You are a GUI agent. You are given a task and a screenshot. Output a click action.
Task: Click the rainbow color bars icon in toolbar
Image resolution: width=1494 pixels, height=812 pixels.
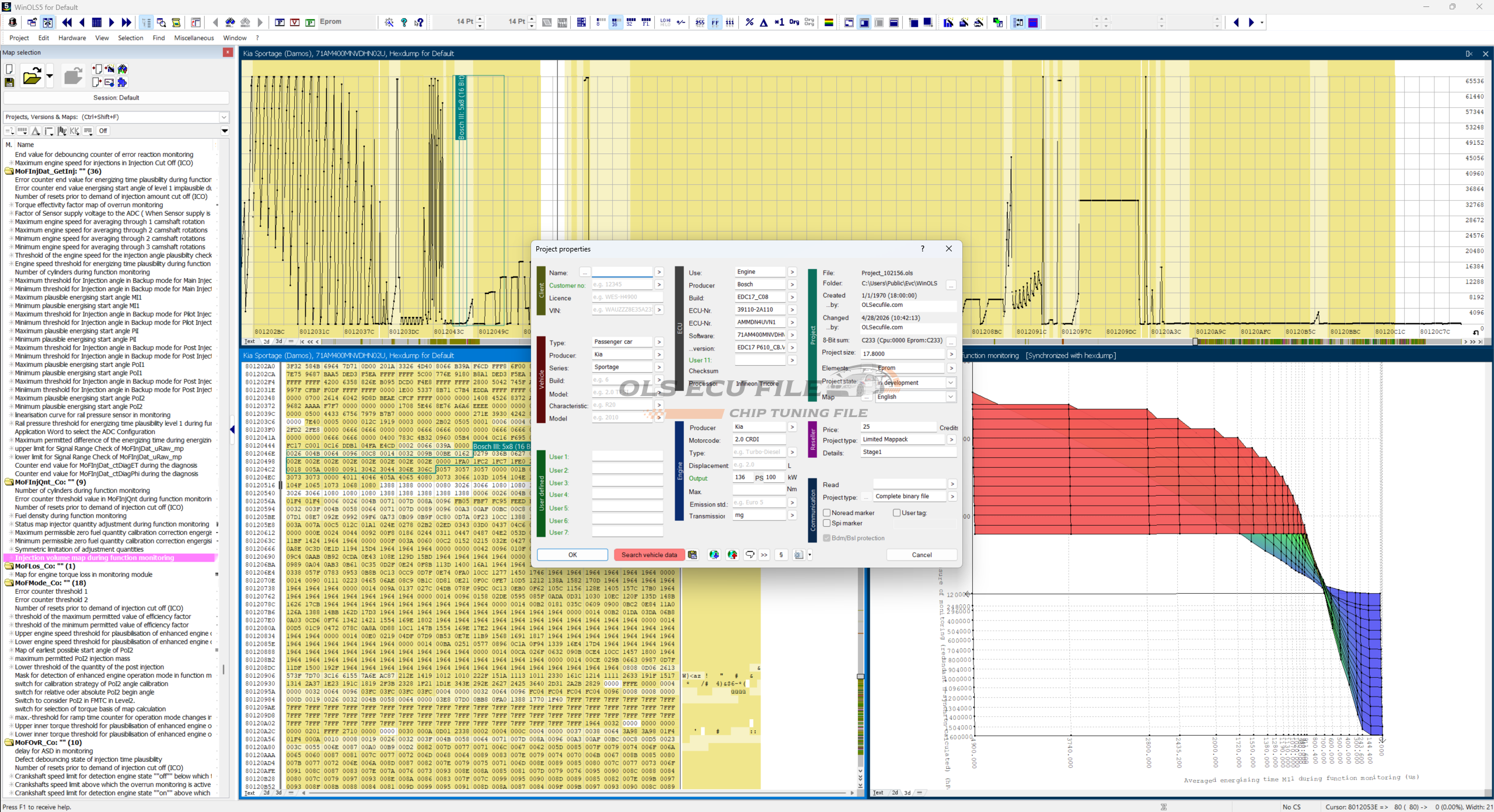click(829, 22)
